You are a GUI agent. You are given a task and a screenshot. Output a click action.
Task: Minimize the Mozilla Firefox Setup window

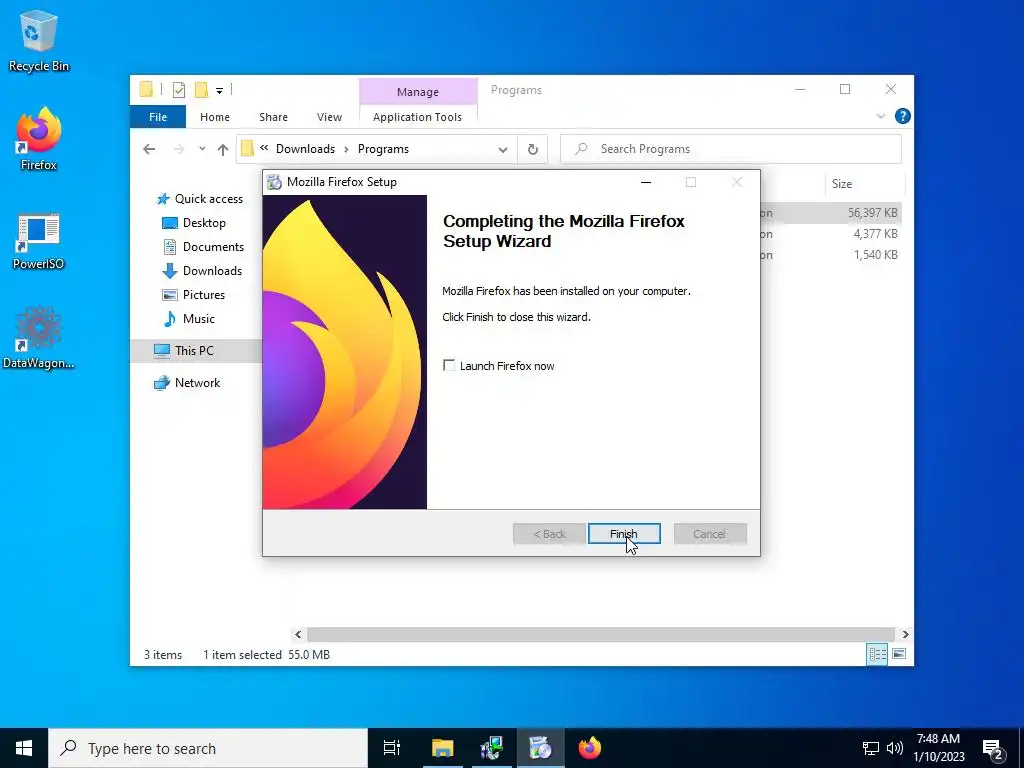(x=646, y=182)
